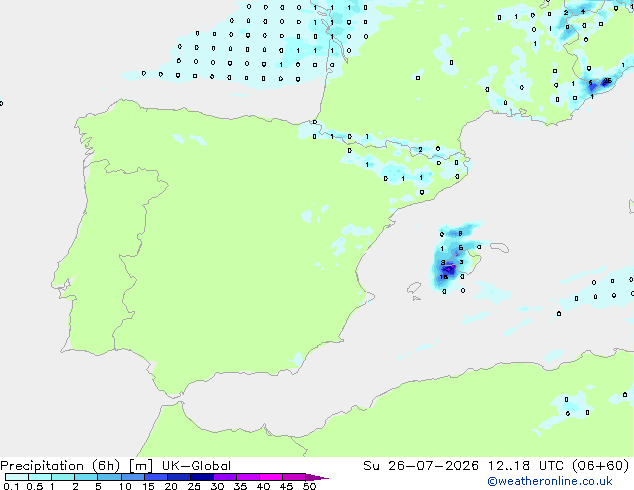Click the legend value label '0.1'

click(11, 486)
